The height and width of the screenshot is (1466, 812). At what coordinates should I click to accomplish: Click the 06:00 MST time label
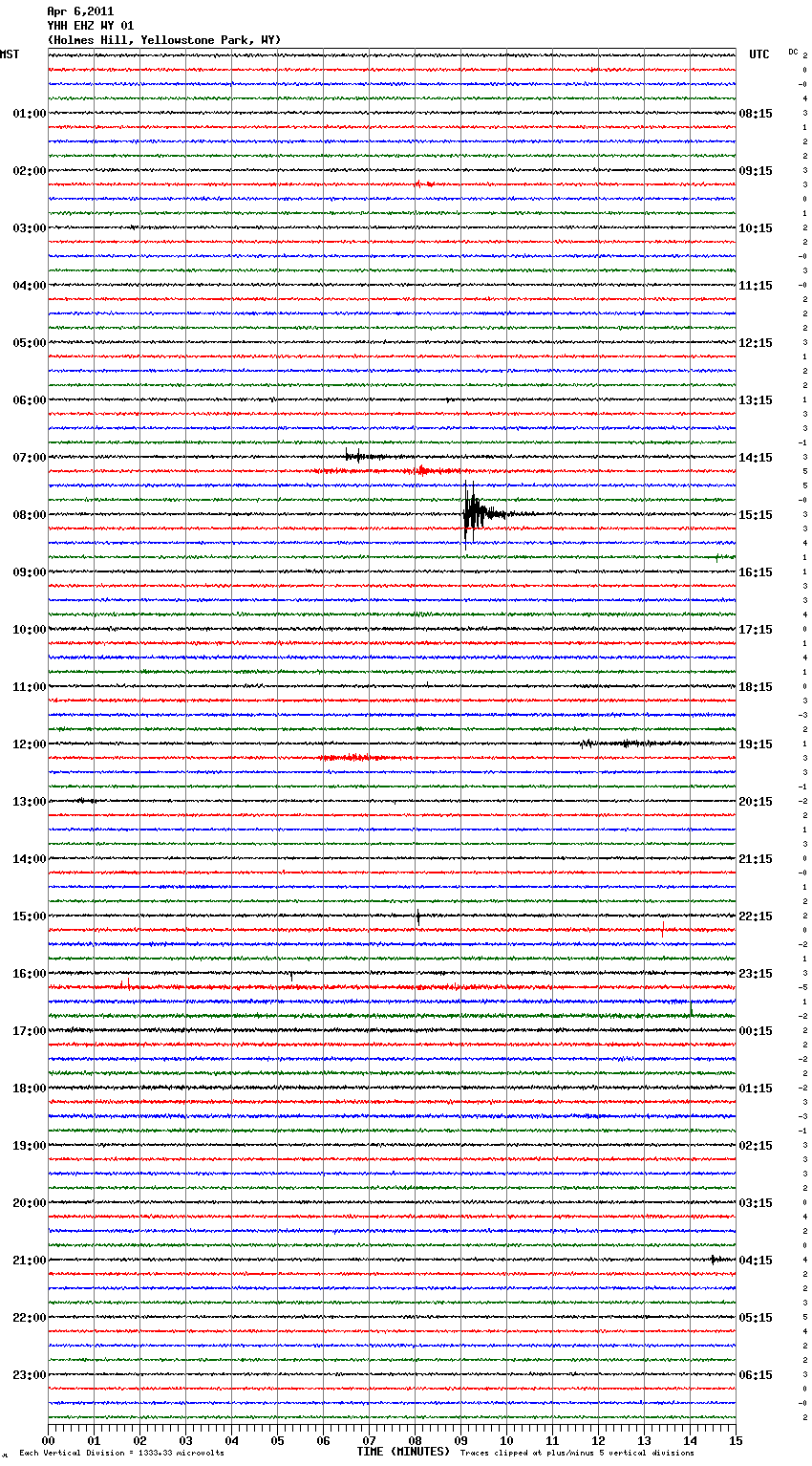pyautogui.click(x=30, y=400)
